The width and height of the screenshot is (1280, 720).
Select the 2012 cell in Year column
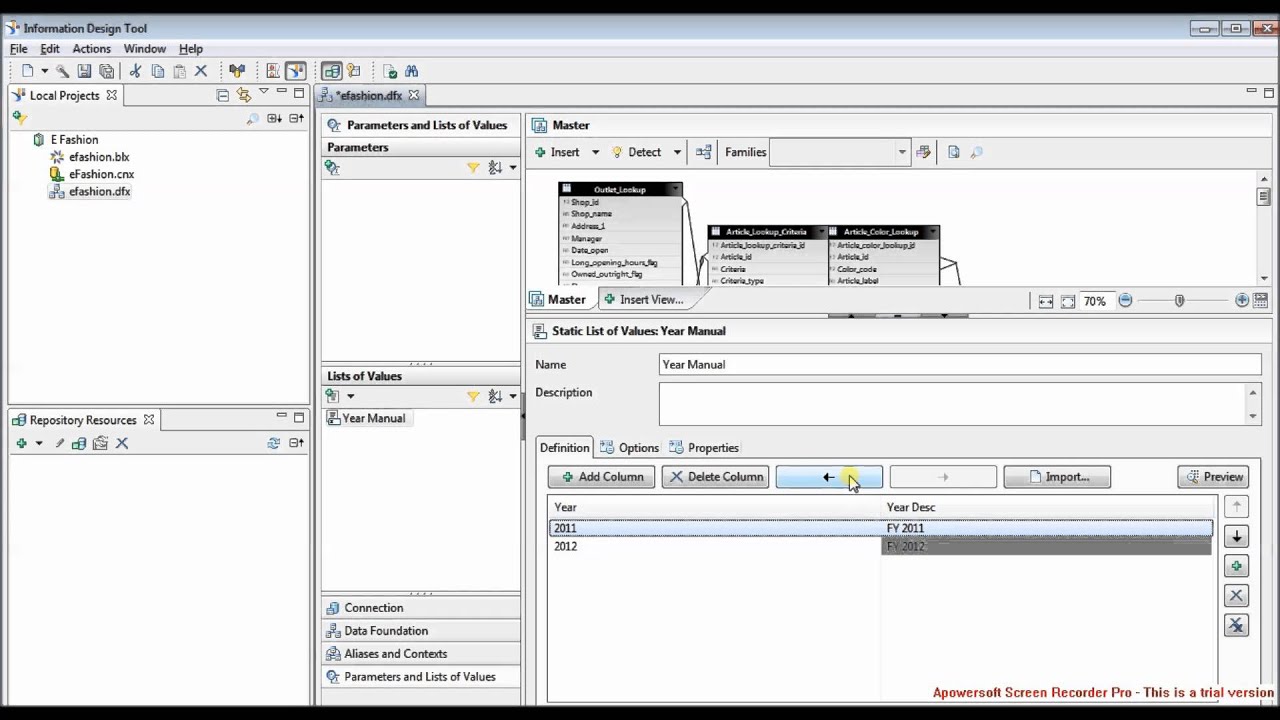[x=715, y=546]
